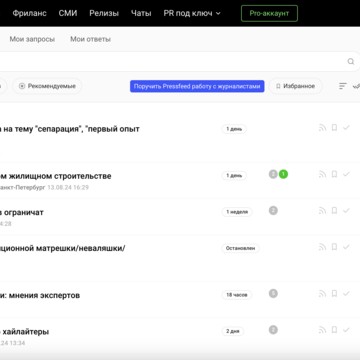Image resolution: width=360 pixels, height=360 pixels.
Task: Click RSS icon in the "сепарация" row
Action: coord(322,128)
